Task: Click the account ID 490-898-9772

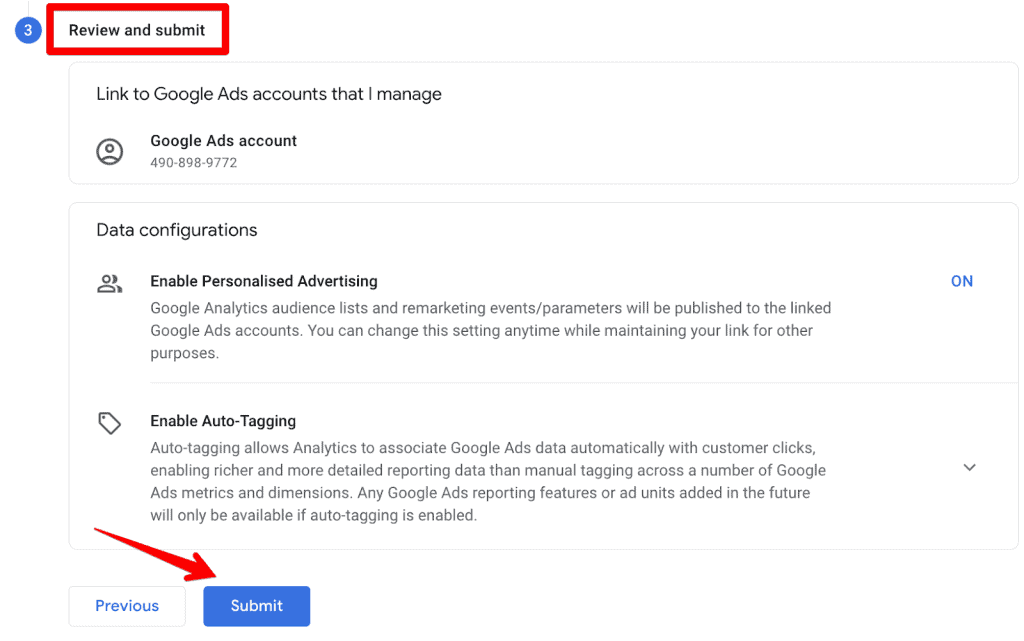Action: click(x=194, y=162)
